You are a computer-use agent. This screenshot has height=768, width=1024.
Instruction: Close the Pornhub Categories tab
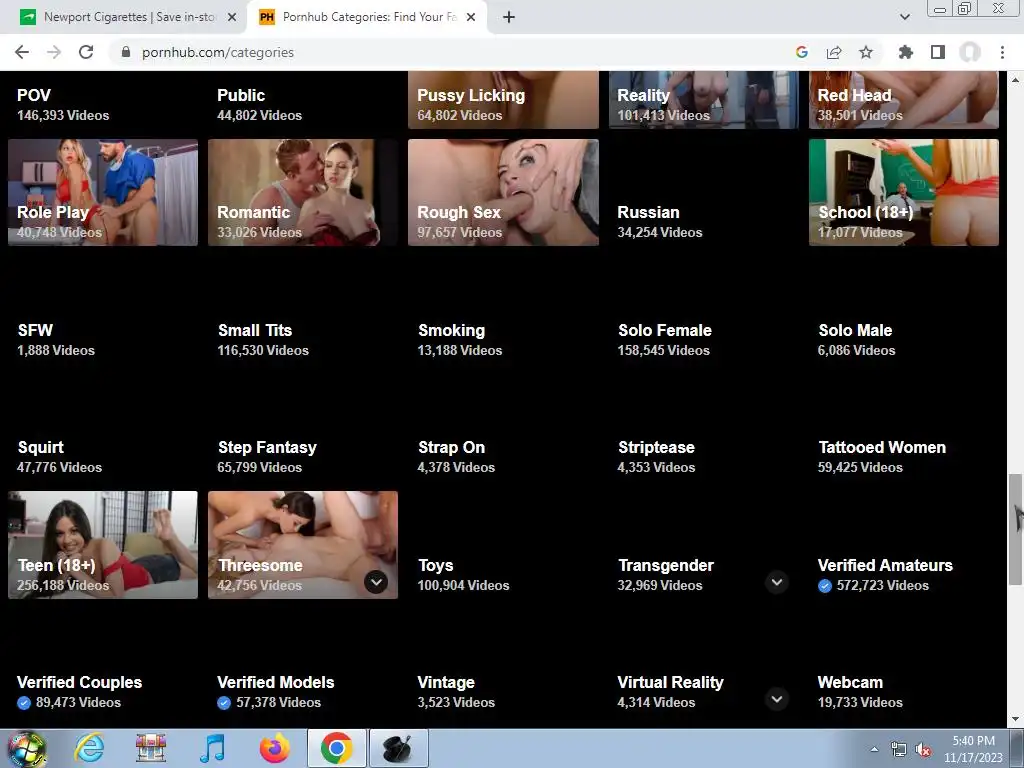(472, 17)
